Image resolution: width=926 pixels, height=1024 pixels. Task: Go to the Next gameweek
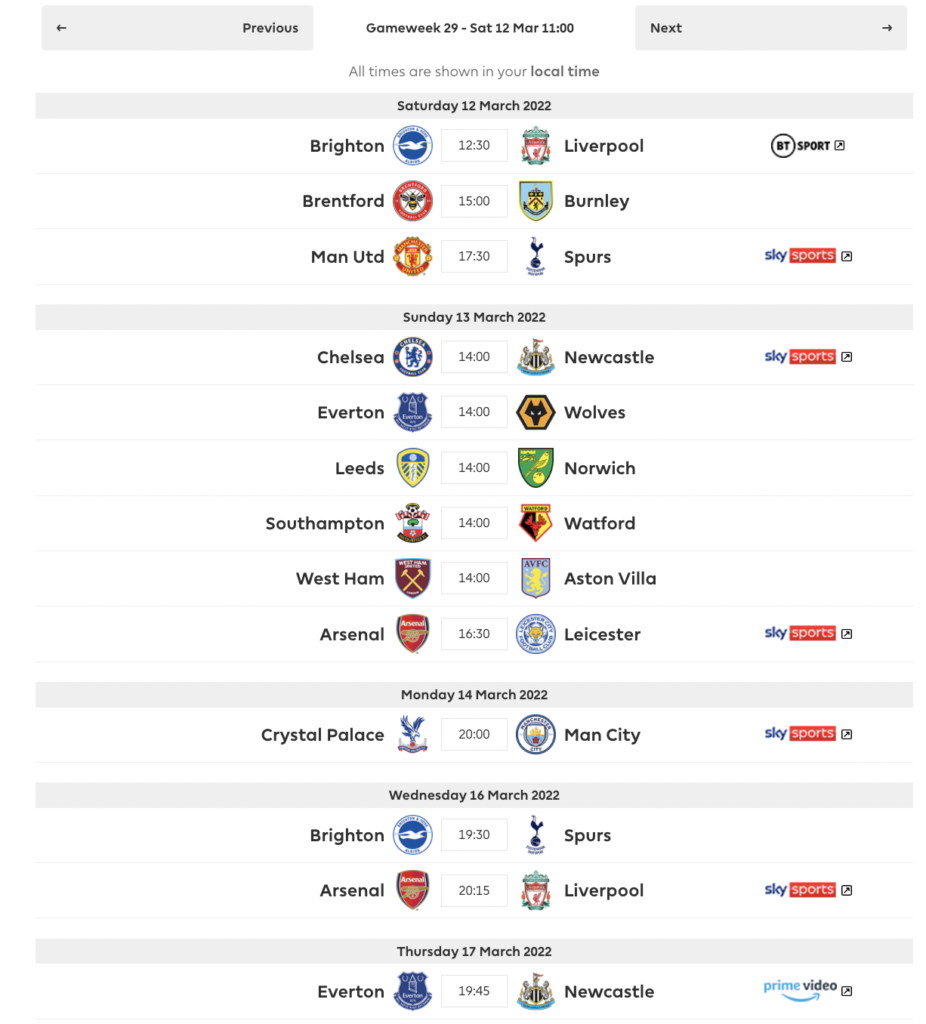click(x=770, y=28)
